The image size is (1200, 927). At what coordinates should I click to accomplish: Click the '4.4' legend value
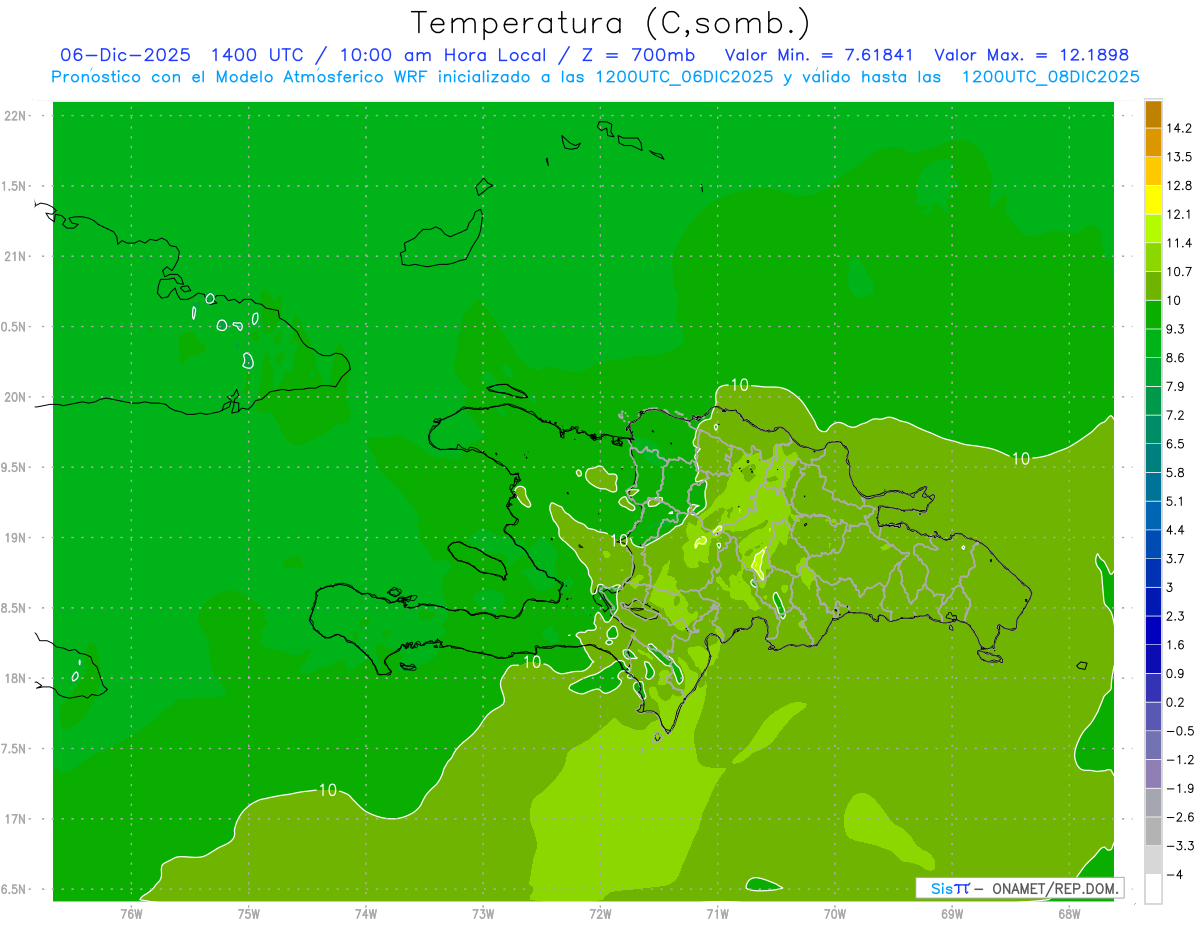(x=1176, y=530)
